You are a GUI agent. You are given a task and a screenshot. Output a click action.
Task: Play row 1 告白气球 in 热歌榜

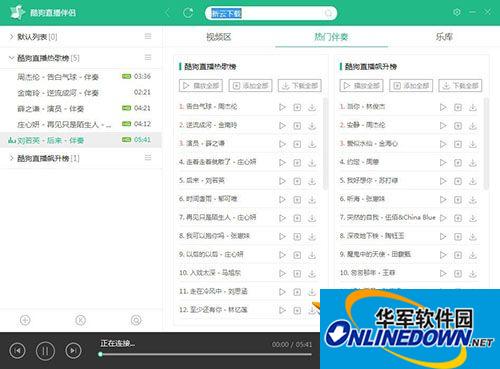(x=282, y=107)
